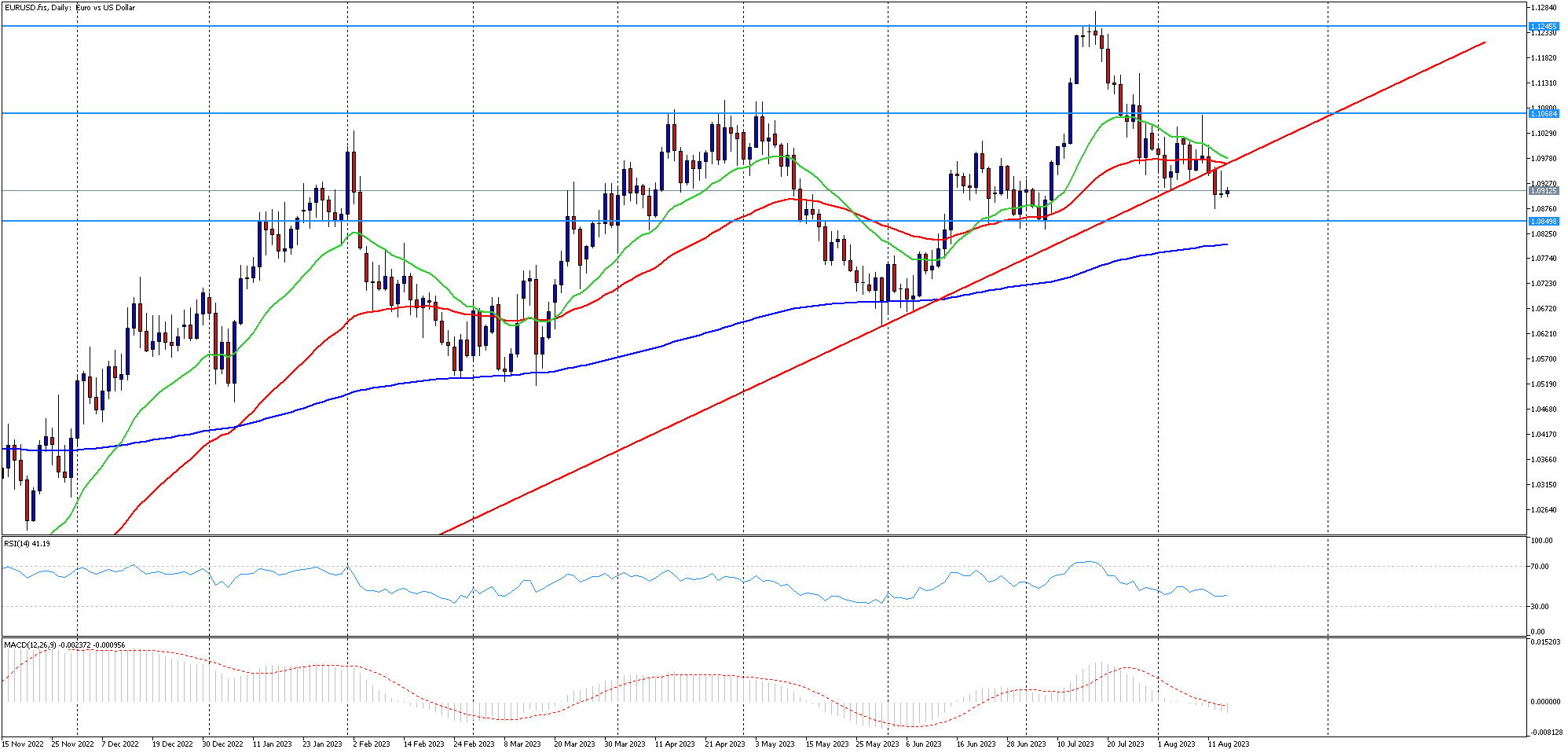Viewport: 1568px width, 753px height.
Task: Click the "11 Aug 2023" date label
Action: [x=1229, y=744]
